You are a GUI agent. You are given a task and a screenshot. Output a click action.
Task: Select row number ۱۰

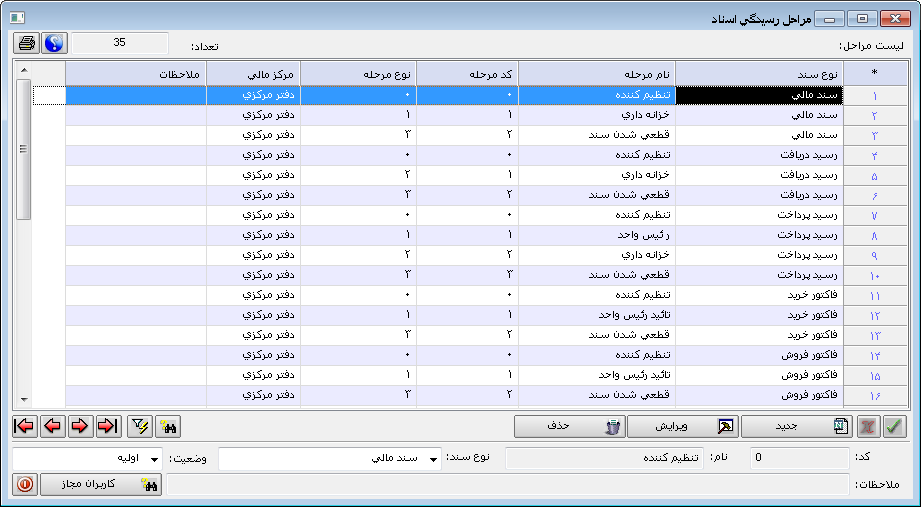(875, 276)
